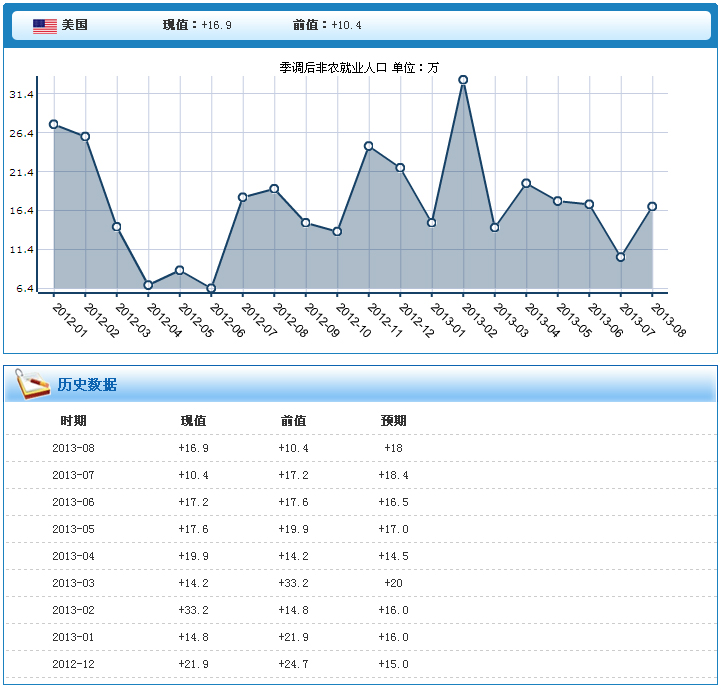Click the 2012-01 first data point marker
Image resolution: width=721 pixels, height=690 pixels.
coord(54,124)
